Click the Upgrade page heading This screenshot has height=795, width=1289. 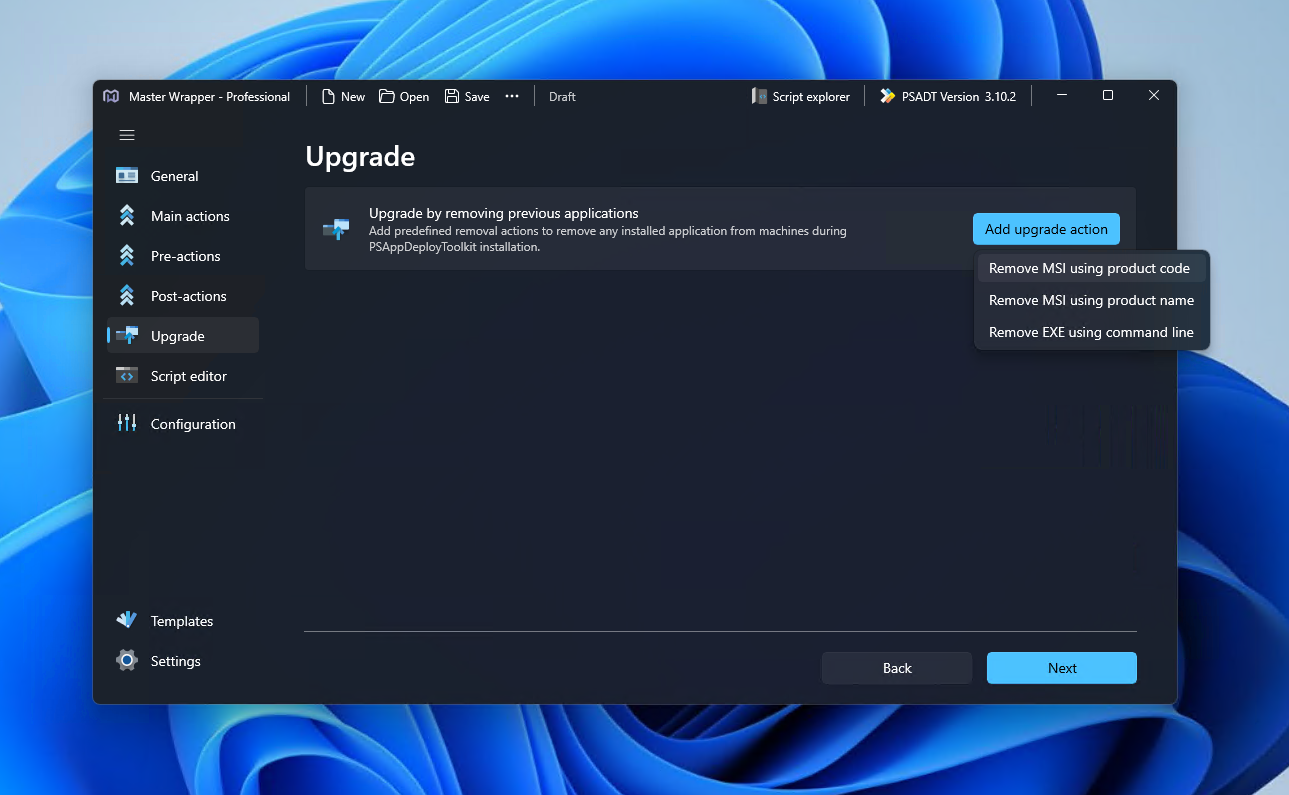pos(360,156)
